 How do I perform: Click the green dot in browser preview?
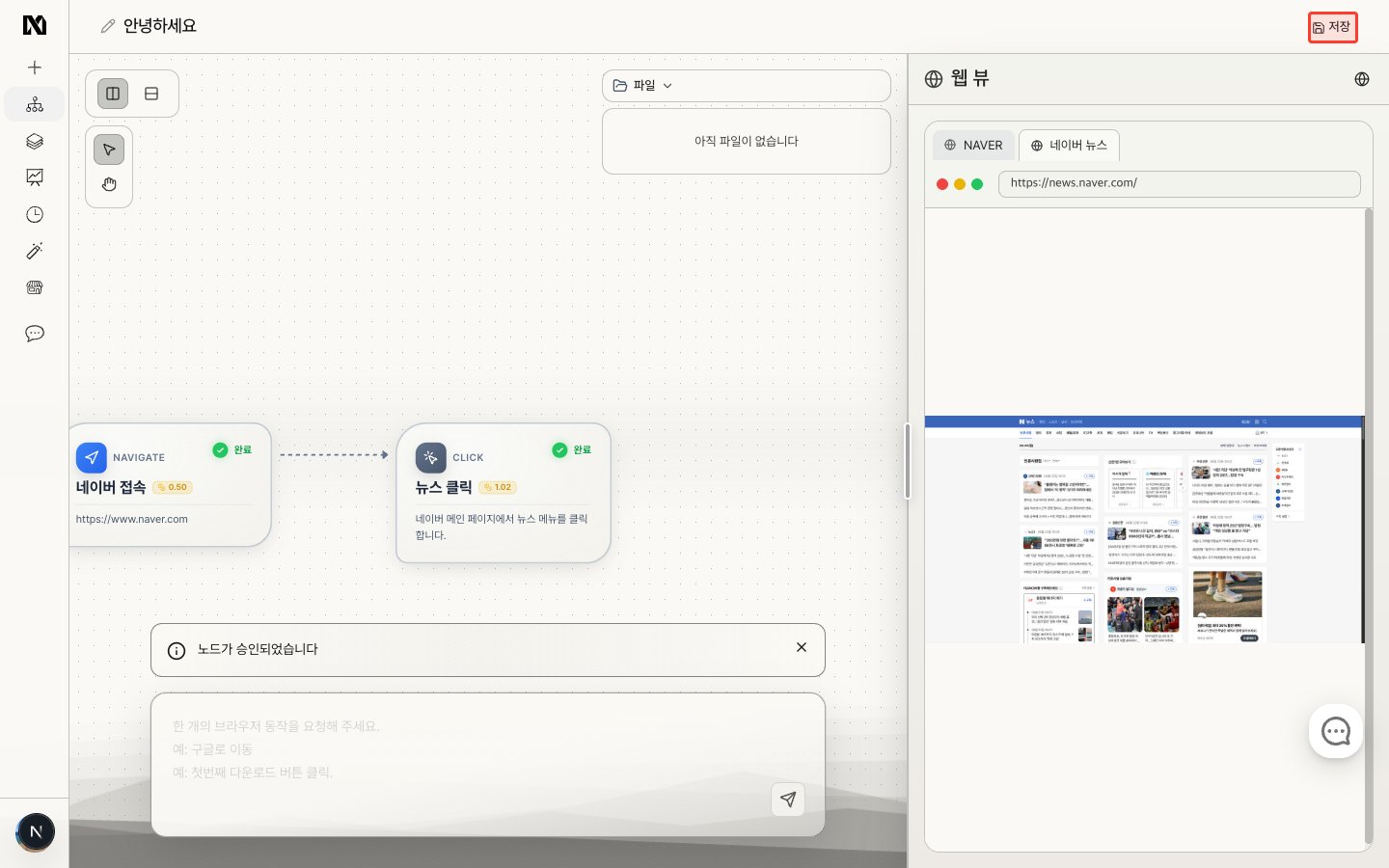click(977, 184)
